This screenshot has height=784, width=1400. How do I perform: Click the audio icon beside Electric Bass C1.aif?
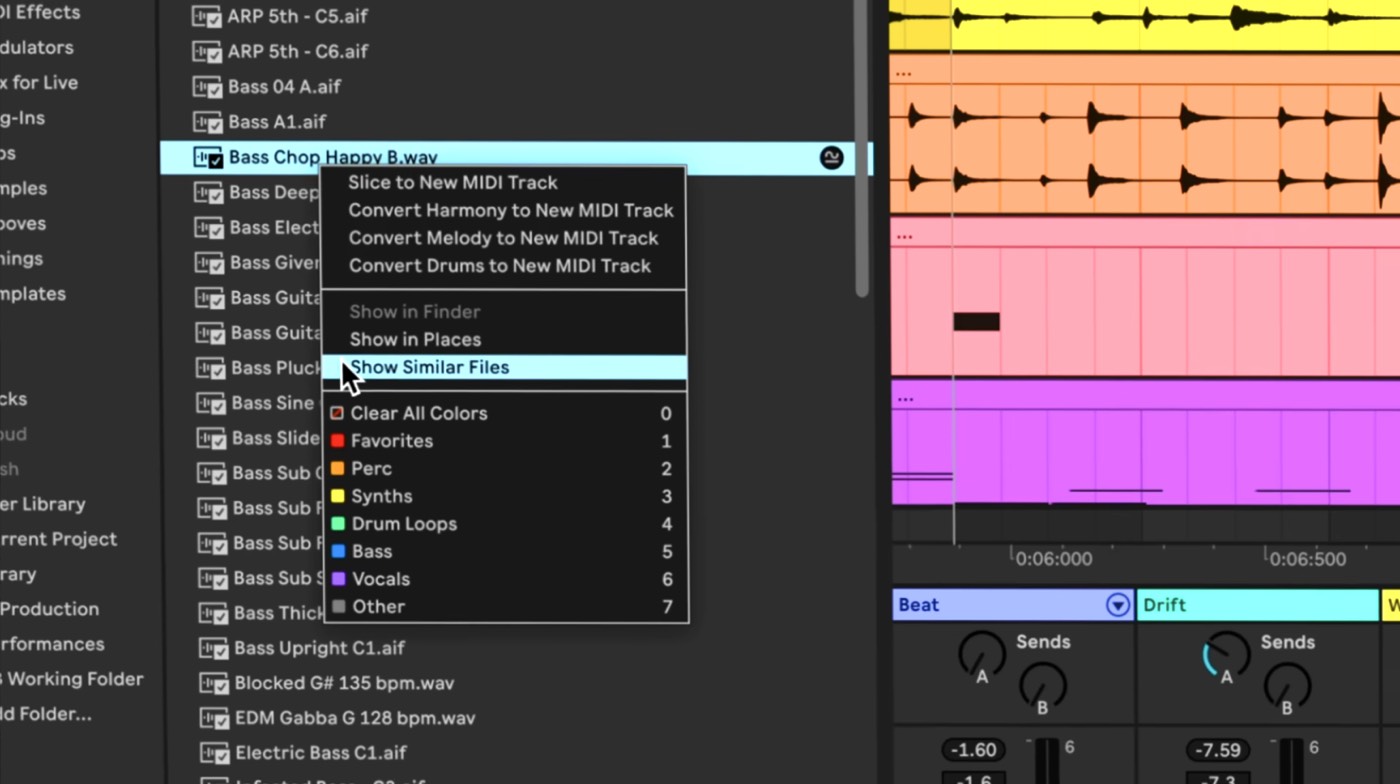tap(213, 752)
